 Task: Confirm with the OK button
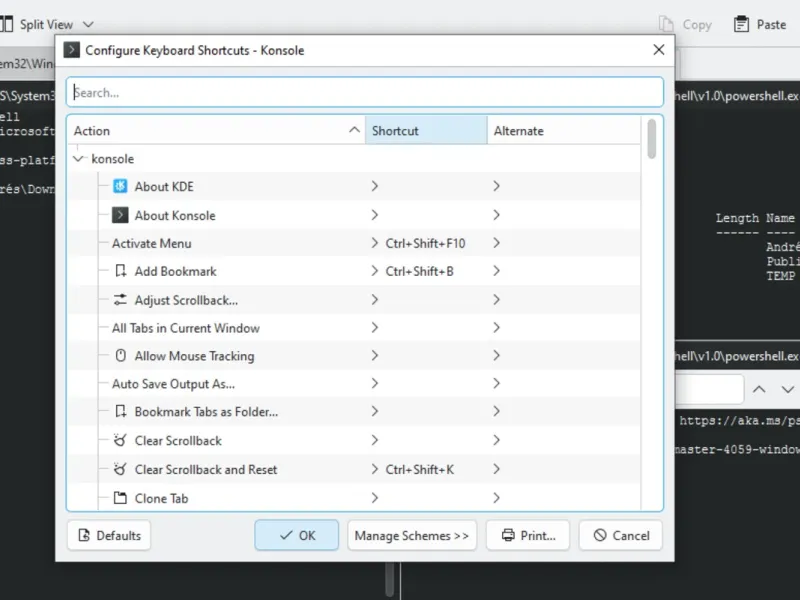pos(296,535)
